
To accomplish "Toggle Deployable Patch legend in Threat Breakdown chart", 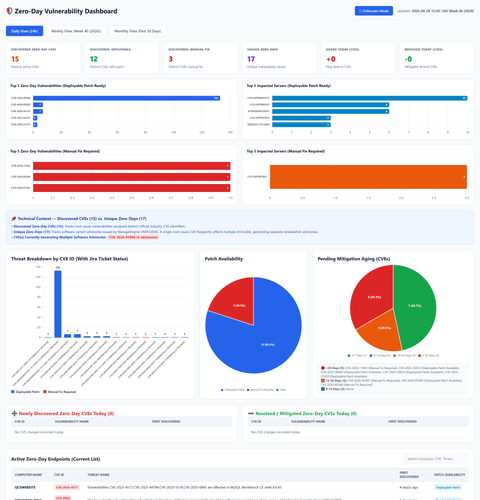I will click(x=25, y=392).
